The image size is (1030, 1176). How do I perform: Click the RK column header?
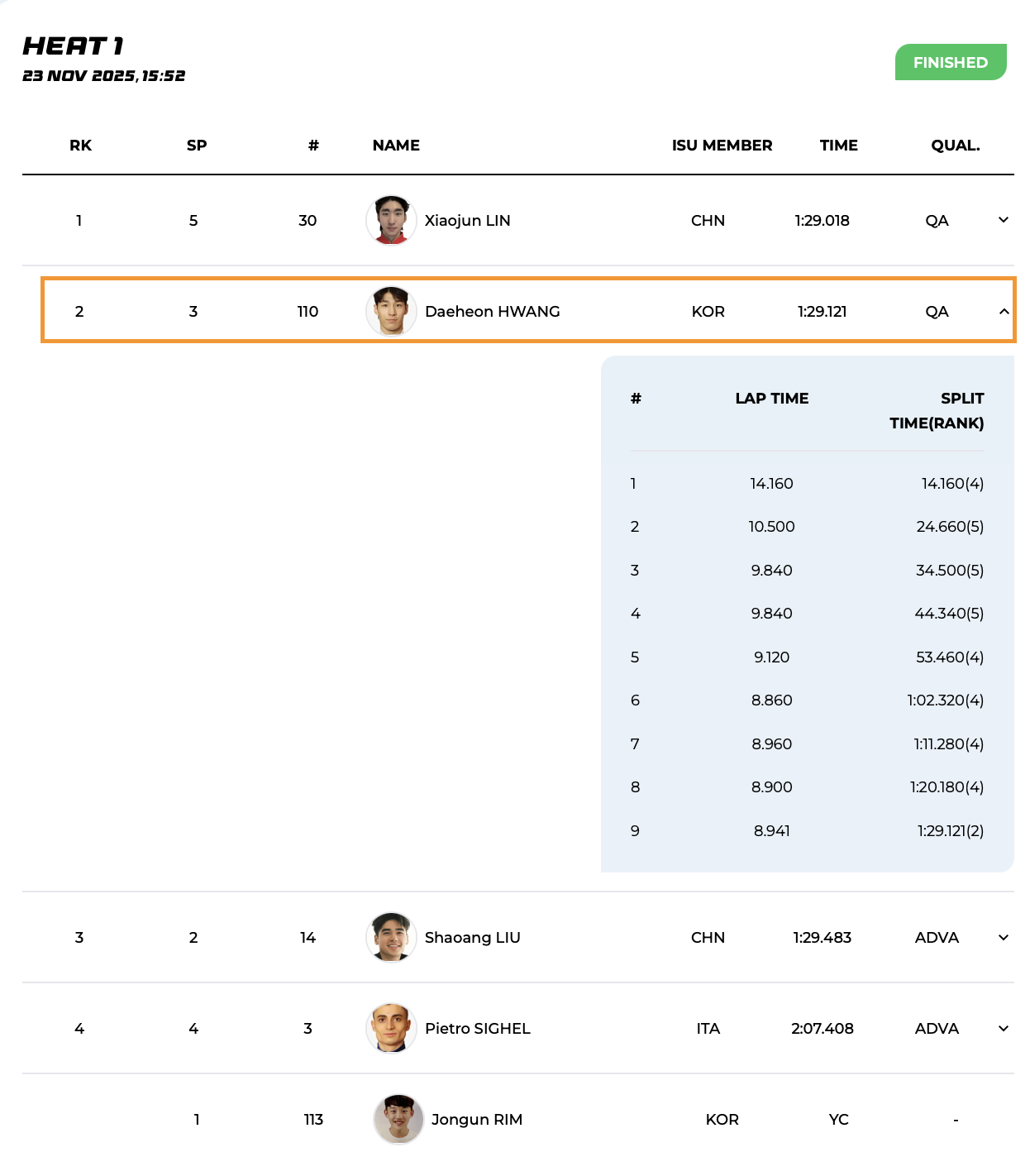pos(80,146)
